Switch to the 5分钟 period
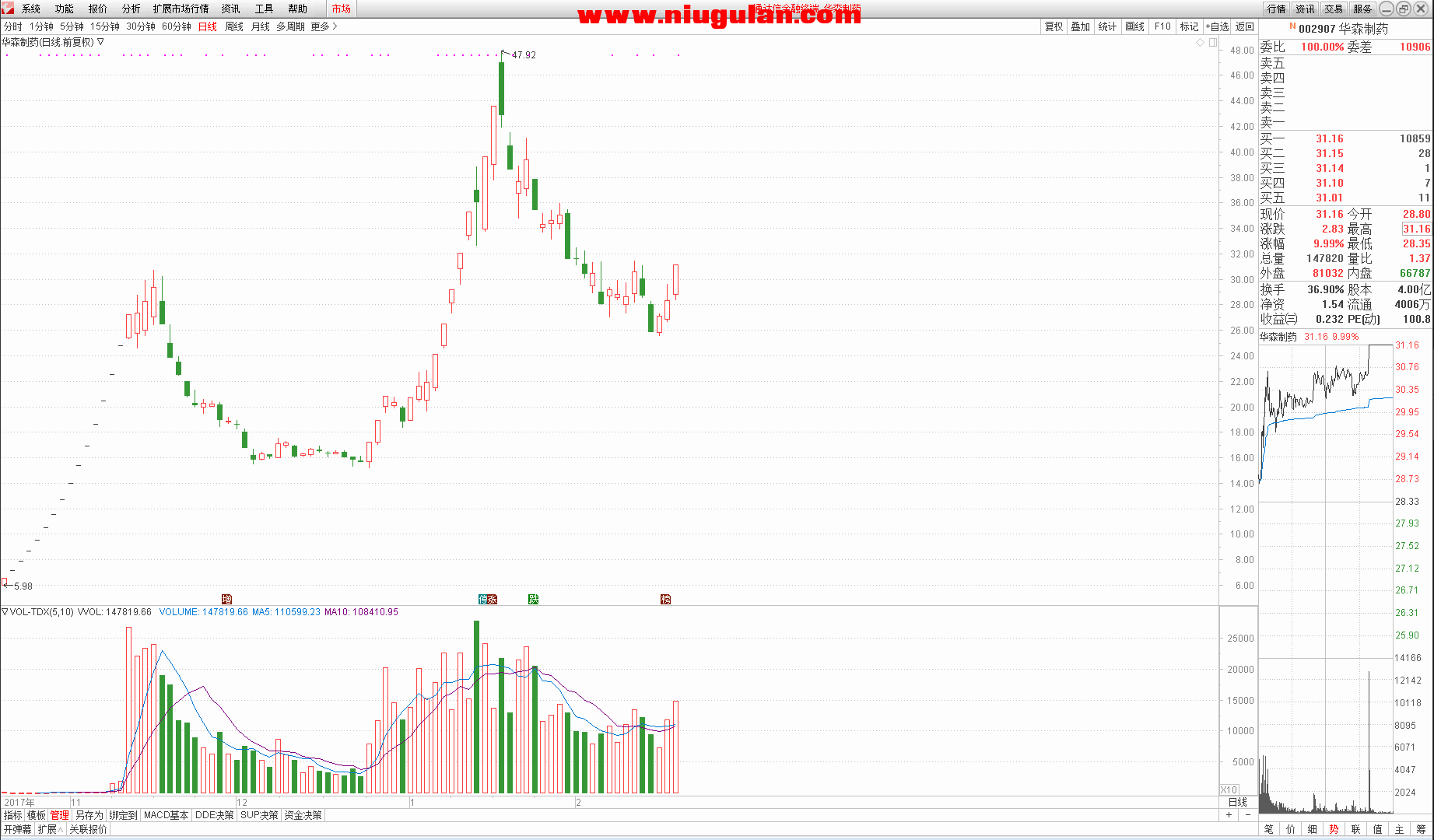Screen dimensions: 1434x840 [72, 26]
